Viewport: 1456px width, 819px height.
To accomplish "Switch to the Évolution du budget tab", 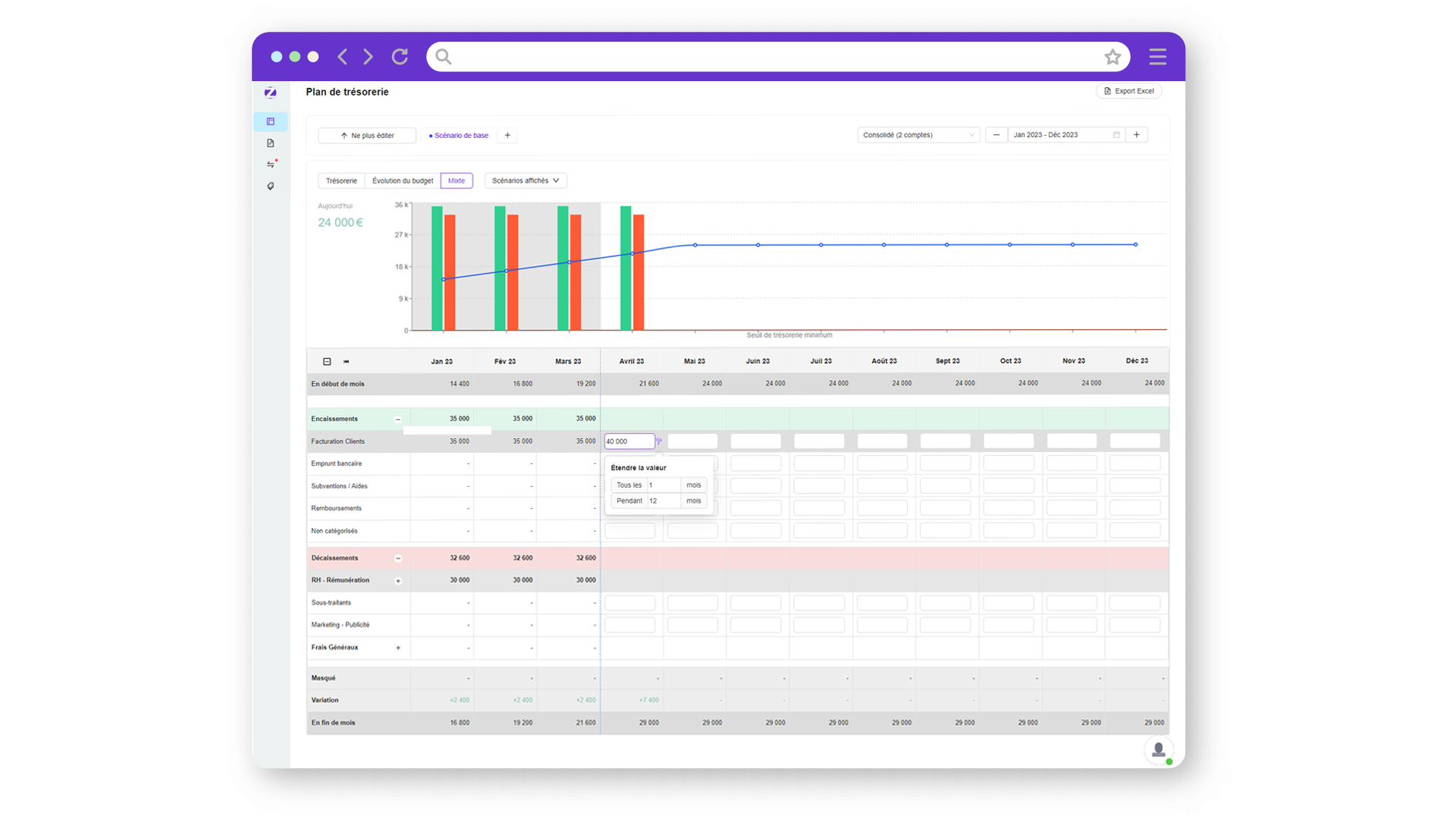I will (x=403, y=180).
